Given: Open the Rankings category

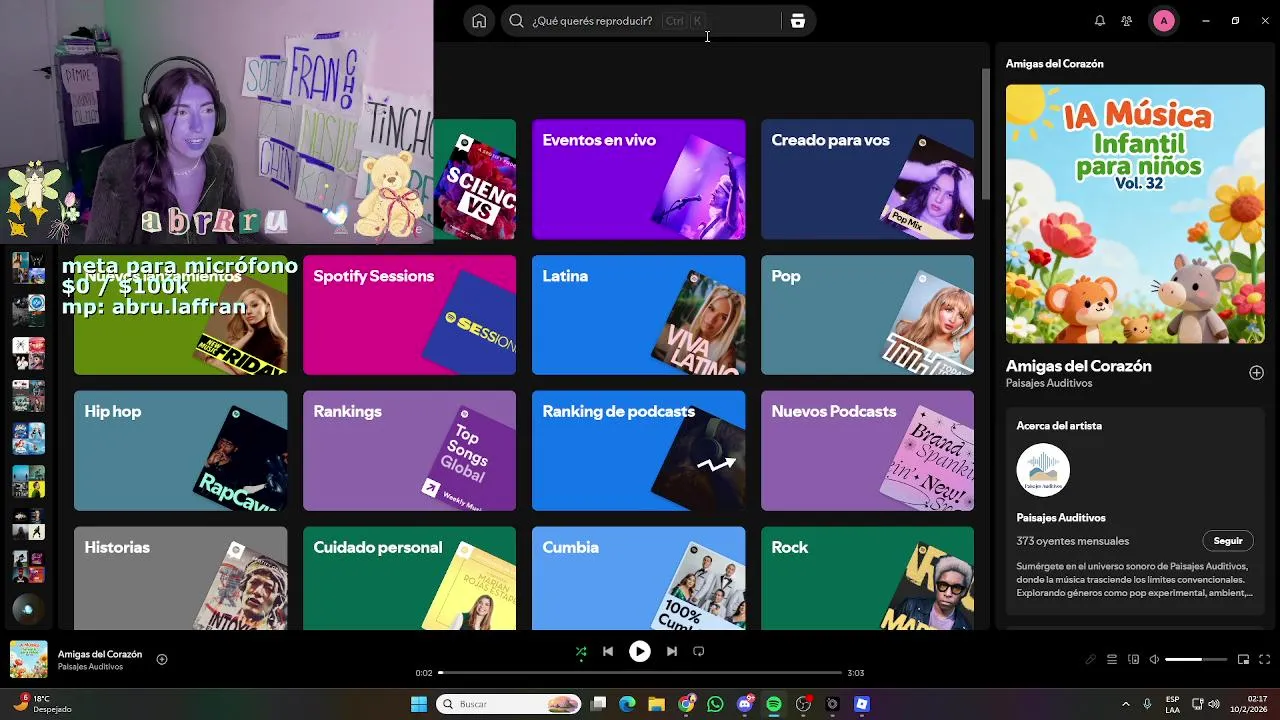Looking at the screenshot, I should point(410,451).
